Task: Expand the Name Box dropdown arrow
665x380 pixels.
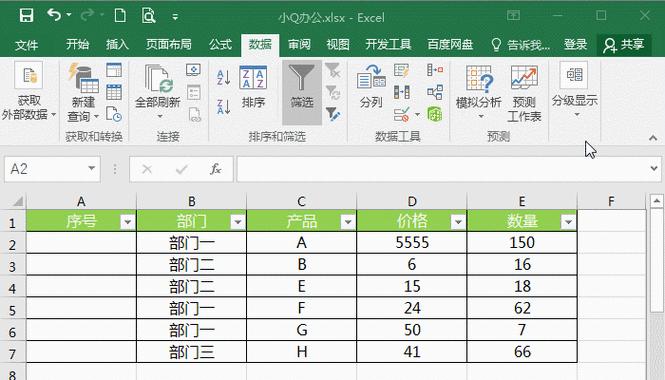Action: 91,169
